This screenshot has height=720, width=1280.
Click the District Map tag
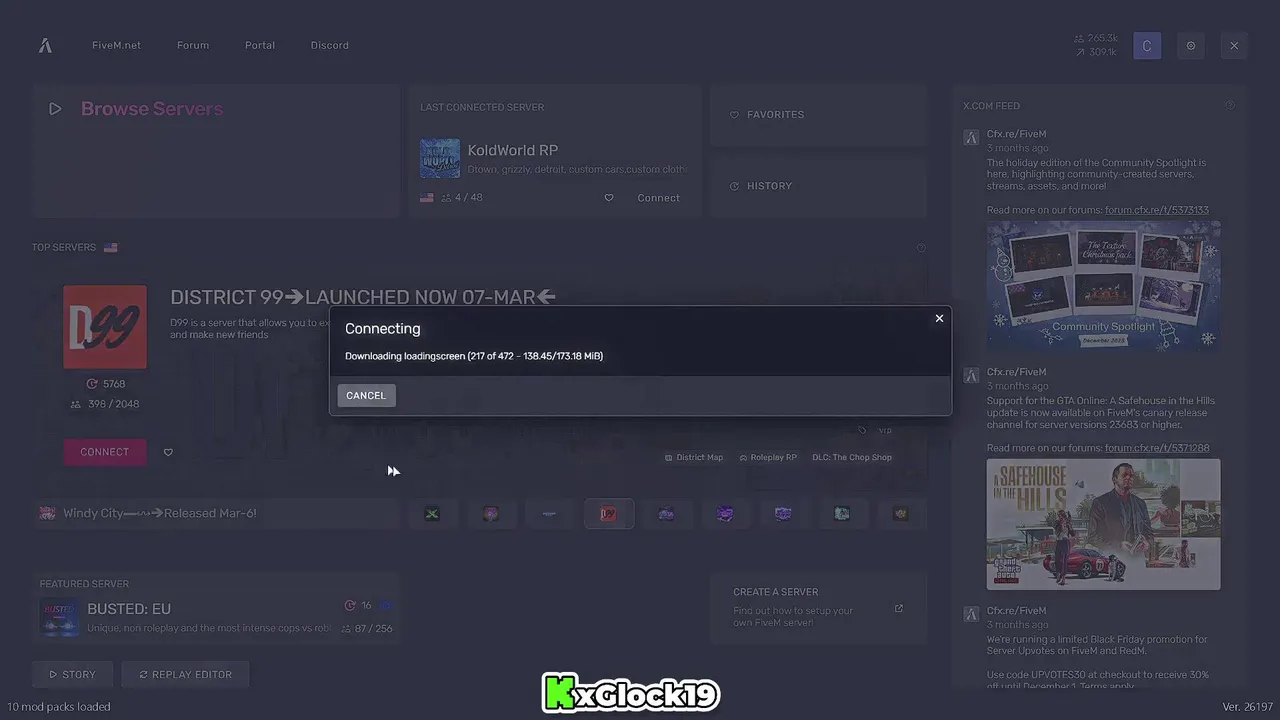[694, 458]
